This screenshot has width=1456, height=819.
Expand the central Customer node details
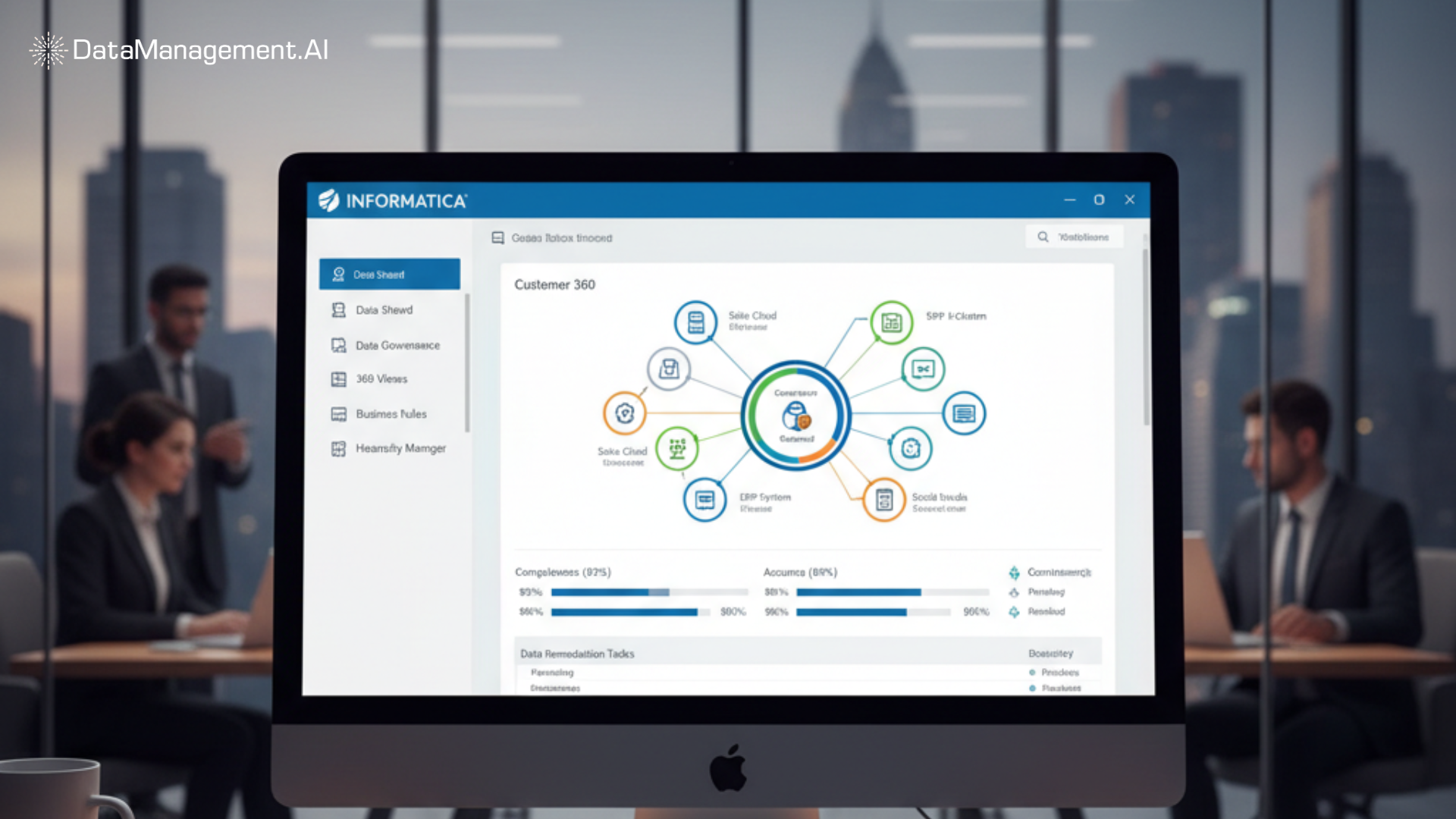click(795, 416)
